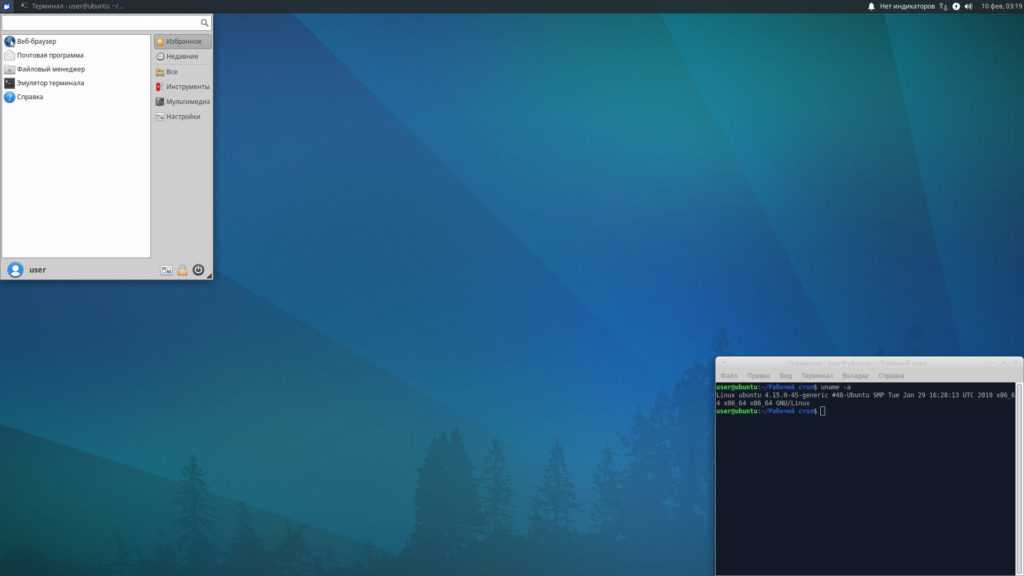
Task: Focus the application menu search field
Action: tap(106, 23)
